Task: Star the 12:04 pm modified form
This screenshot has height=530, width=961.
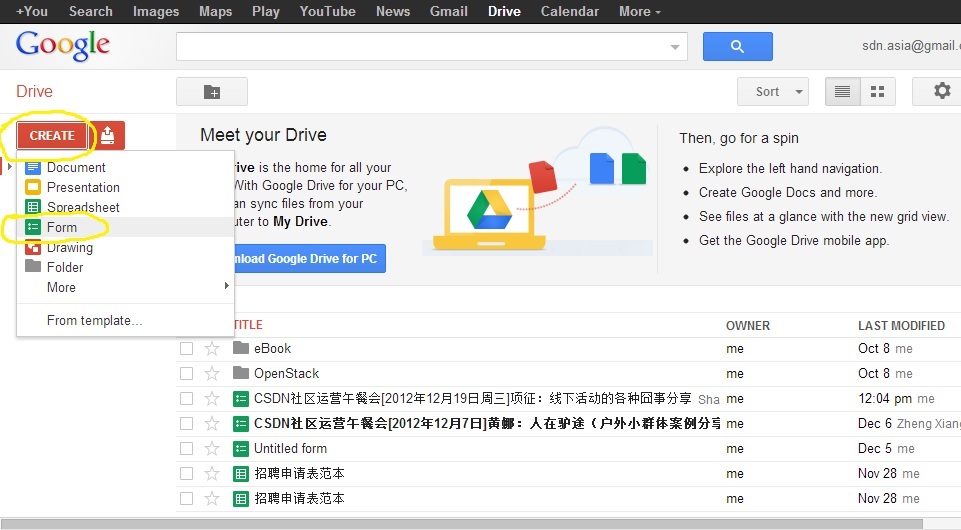Action: coord(212,399)
